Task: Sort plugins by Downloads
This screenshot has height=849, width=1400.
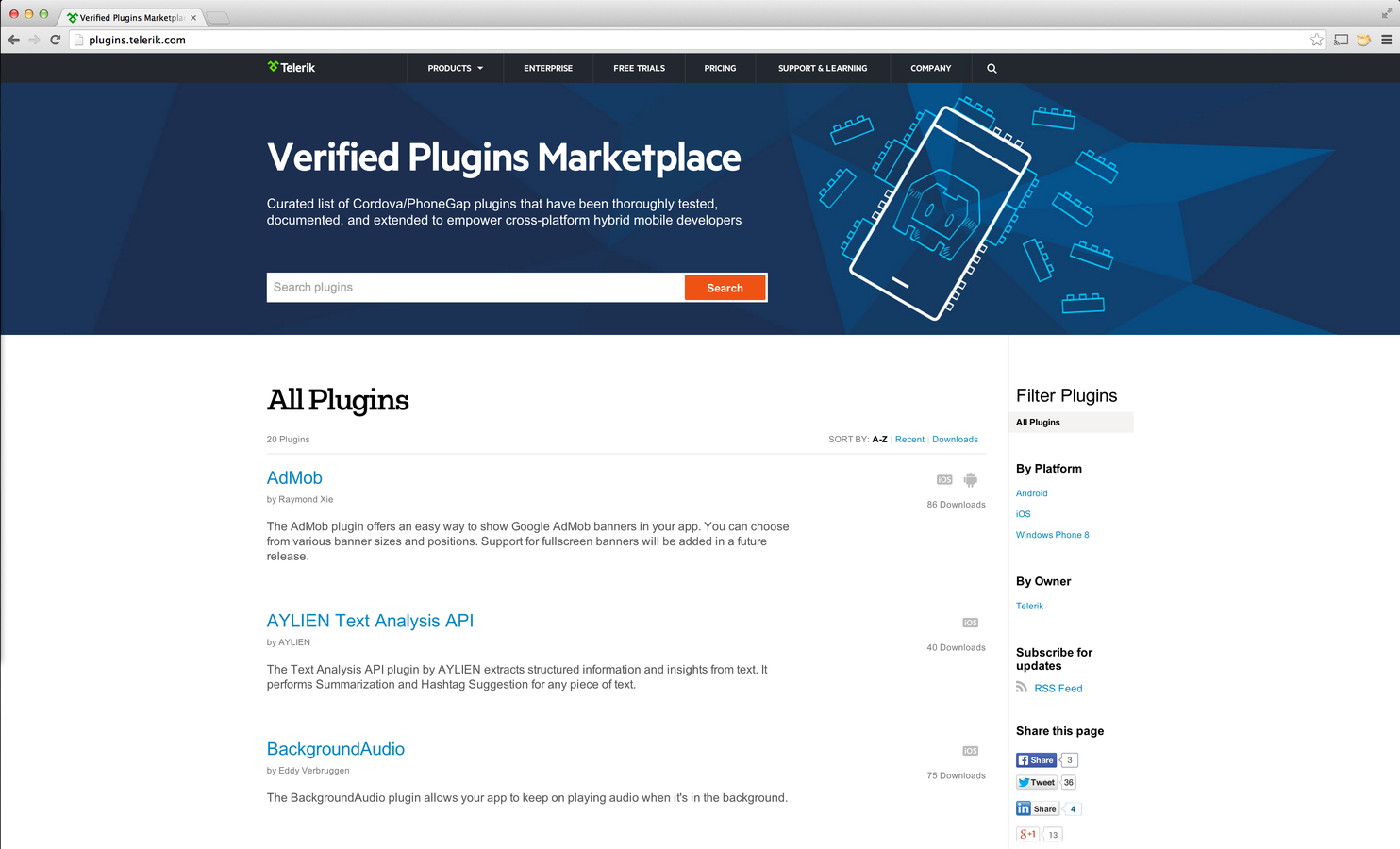Action: point(955,440)
